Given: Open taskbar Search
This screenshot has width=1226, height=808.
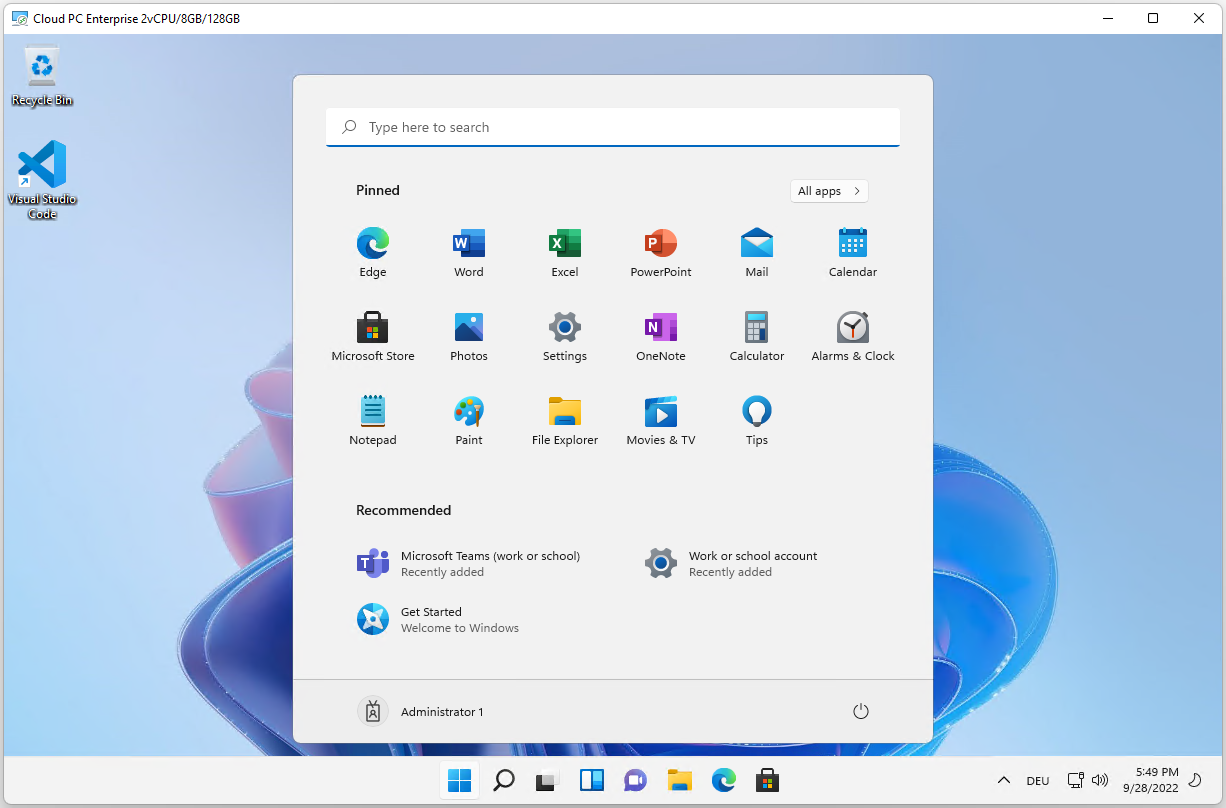Looking at the screenshot, I should (504, 780).
